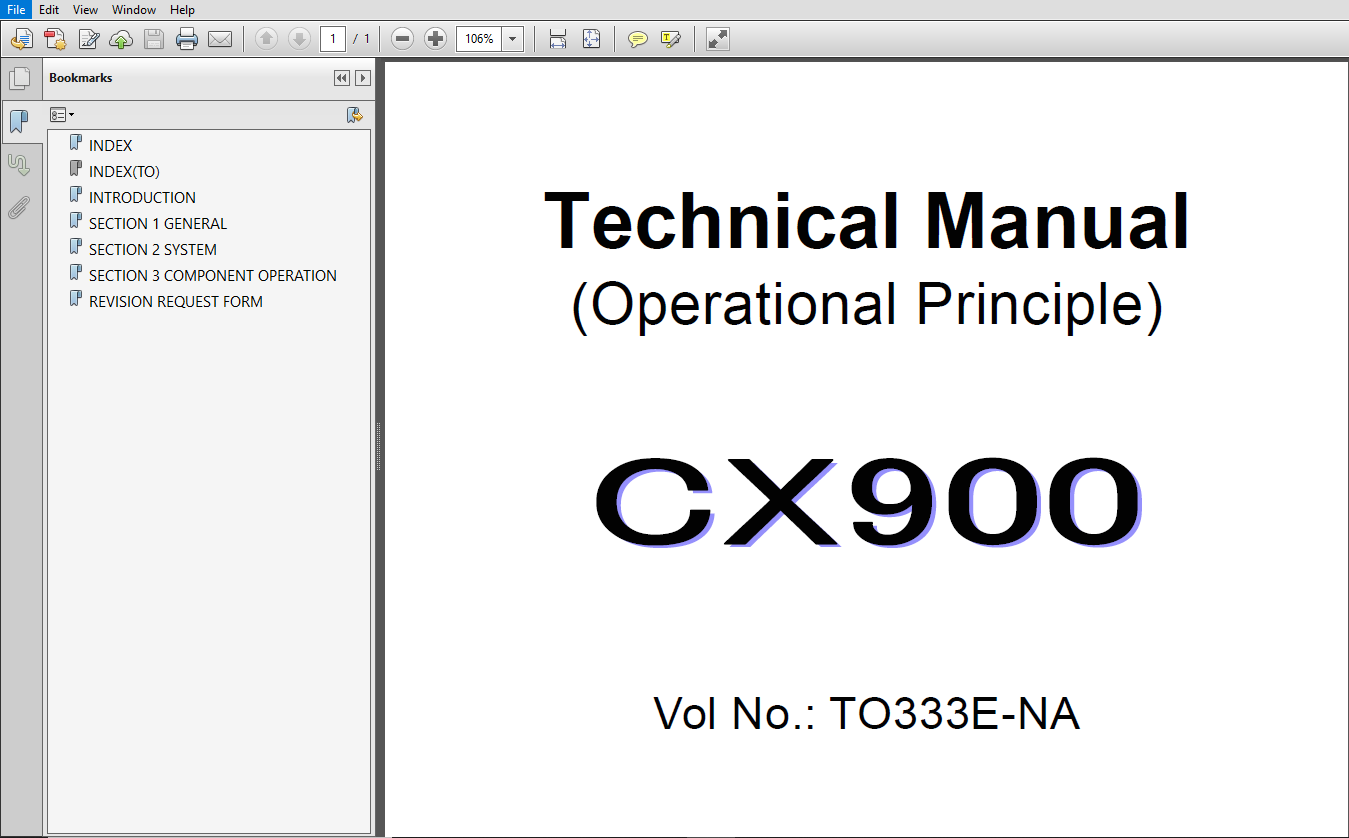The height and width of the screenshot is (838, 1349).
Task: Click the Edit/Sign document icon
Action: coord(88,39)
